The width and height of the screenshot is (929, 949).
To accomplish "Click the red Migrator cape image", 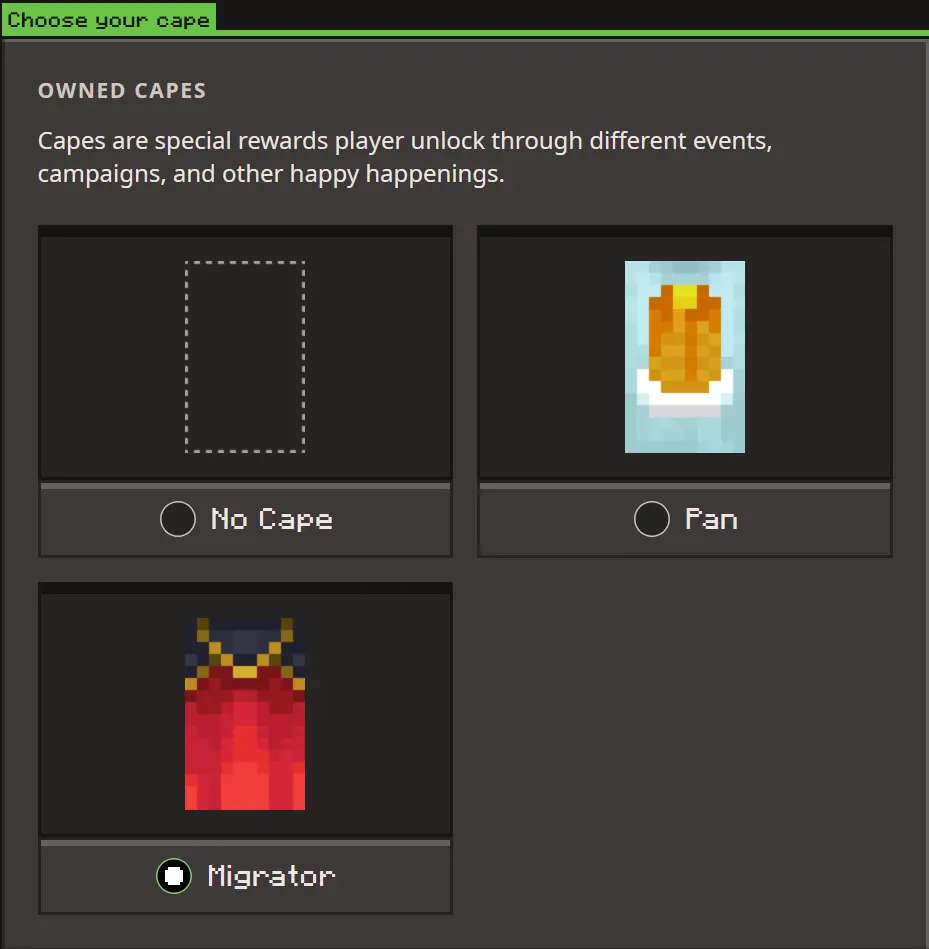I will (245, 714).
